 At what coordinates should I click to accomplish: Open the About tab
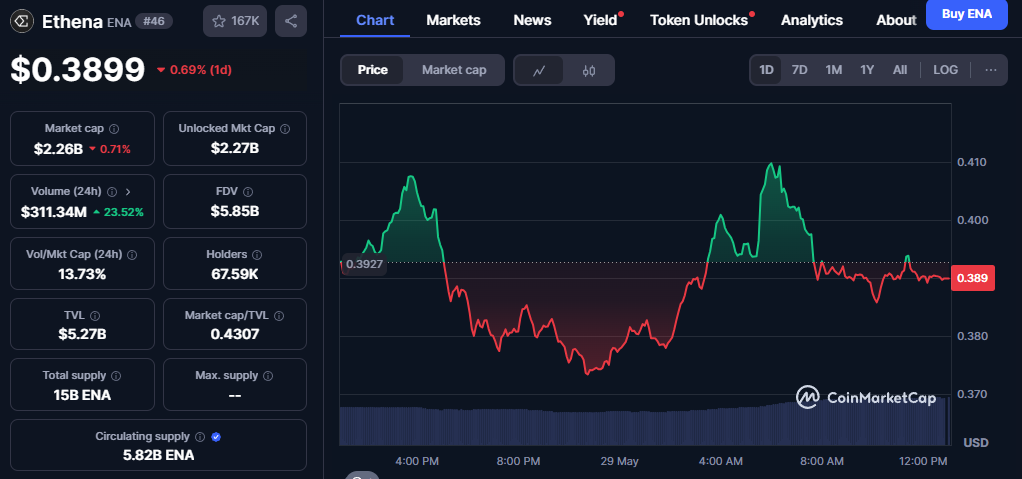[896, 20]
